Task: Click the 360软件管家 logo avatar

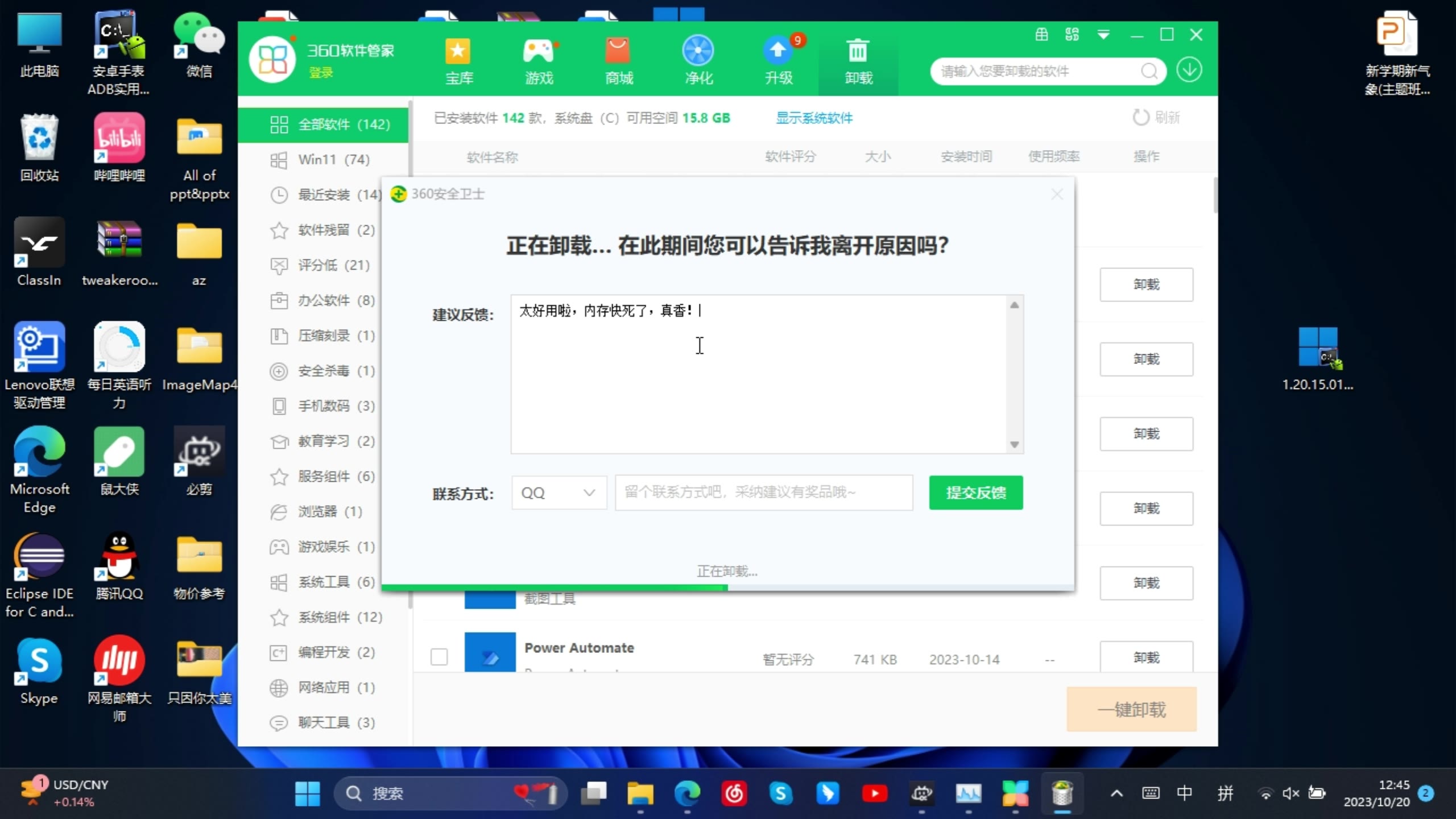Action: coord(272,59)
